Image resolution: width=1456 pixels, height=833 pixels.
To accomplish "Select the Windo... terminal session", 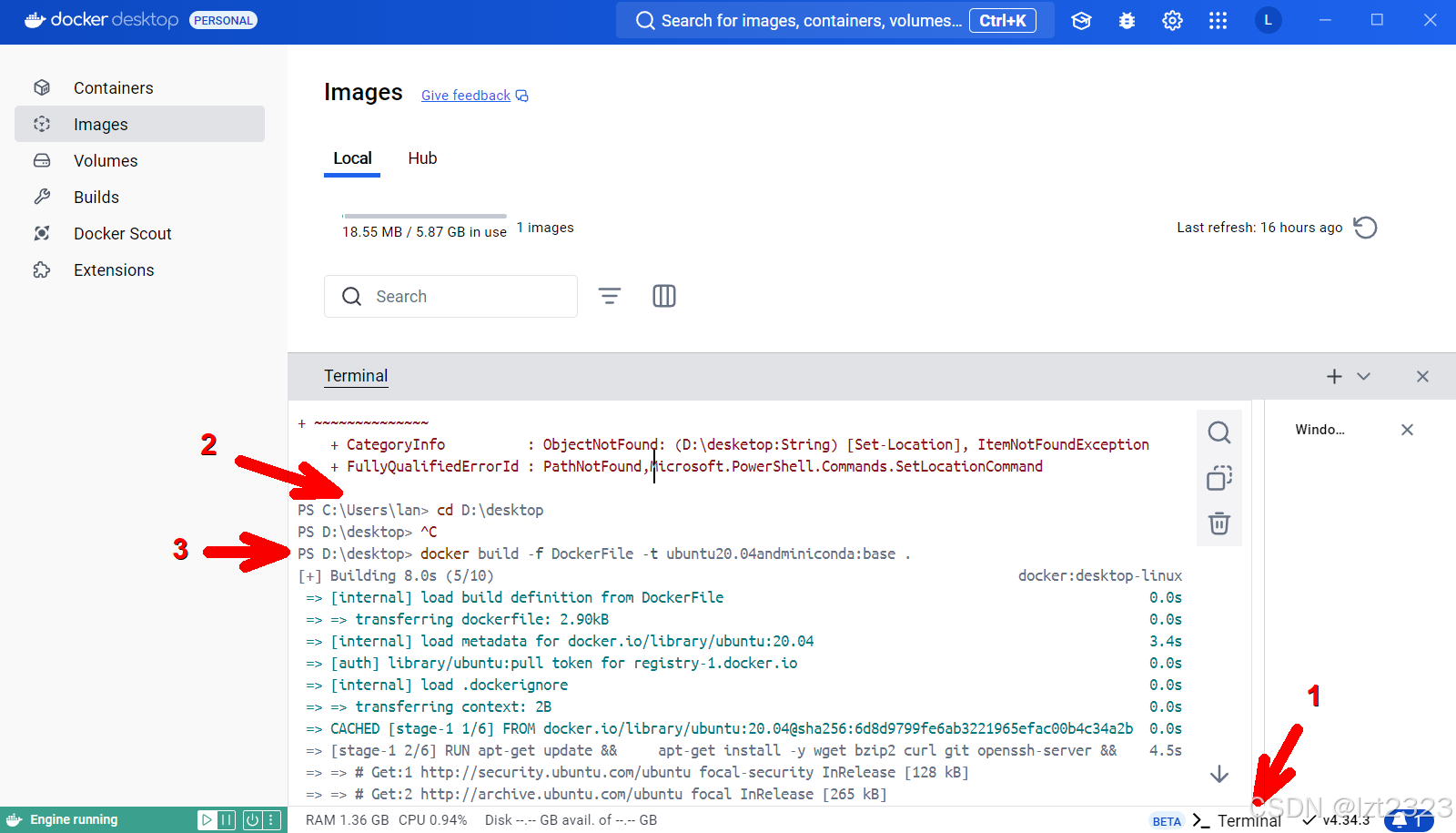I will point(1319,430).
